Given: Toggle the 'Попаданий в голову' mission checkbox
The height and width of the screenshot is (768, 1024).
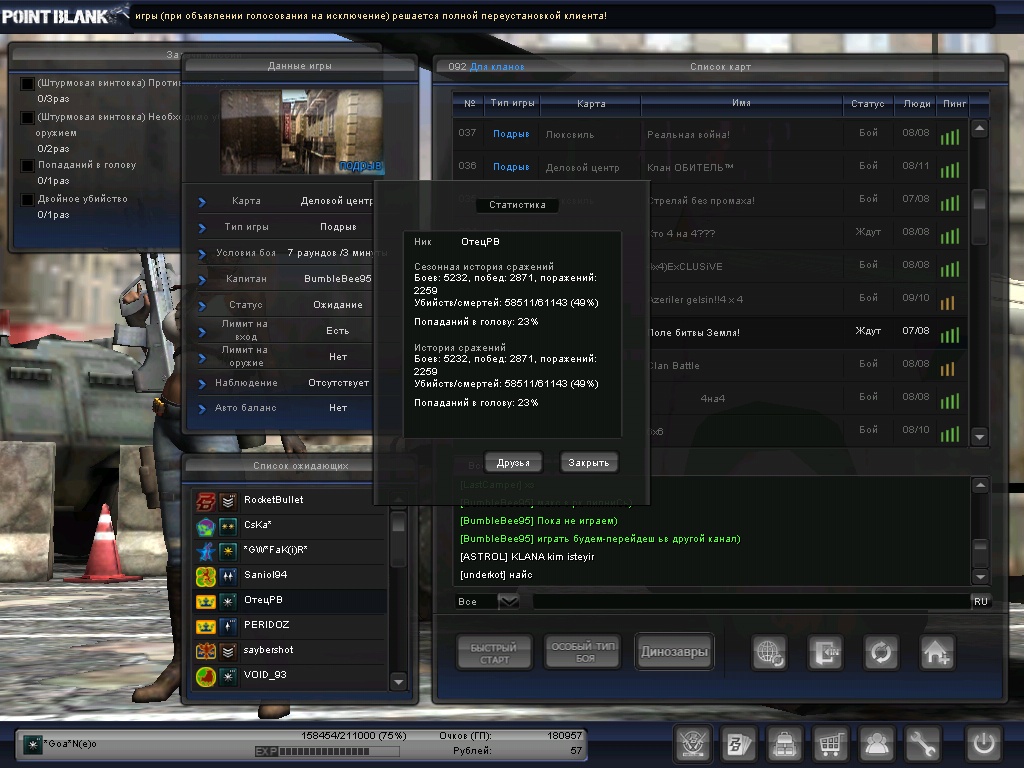Looking at the screenshot, I should coord(28,165).
